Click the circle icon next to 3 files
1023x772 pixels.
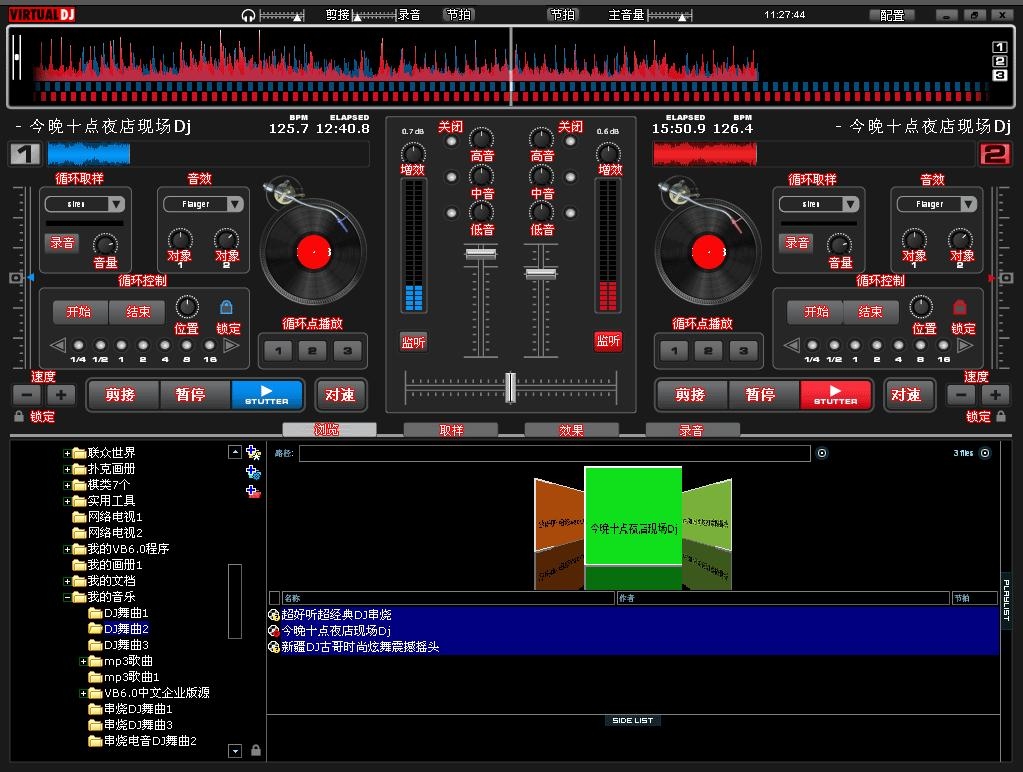pos(985,453)
